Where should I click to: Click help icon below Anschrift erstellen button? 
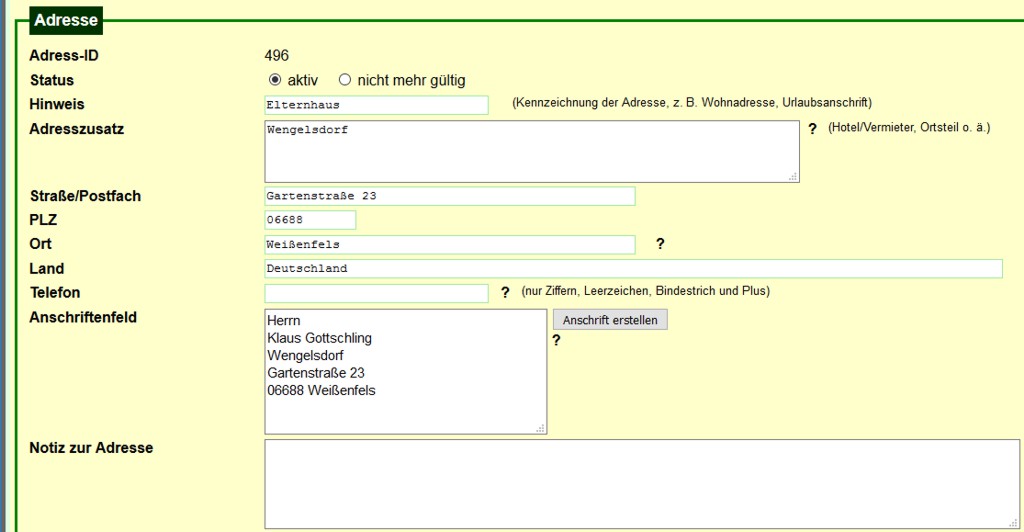[x=556, y=340]
